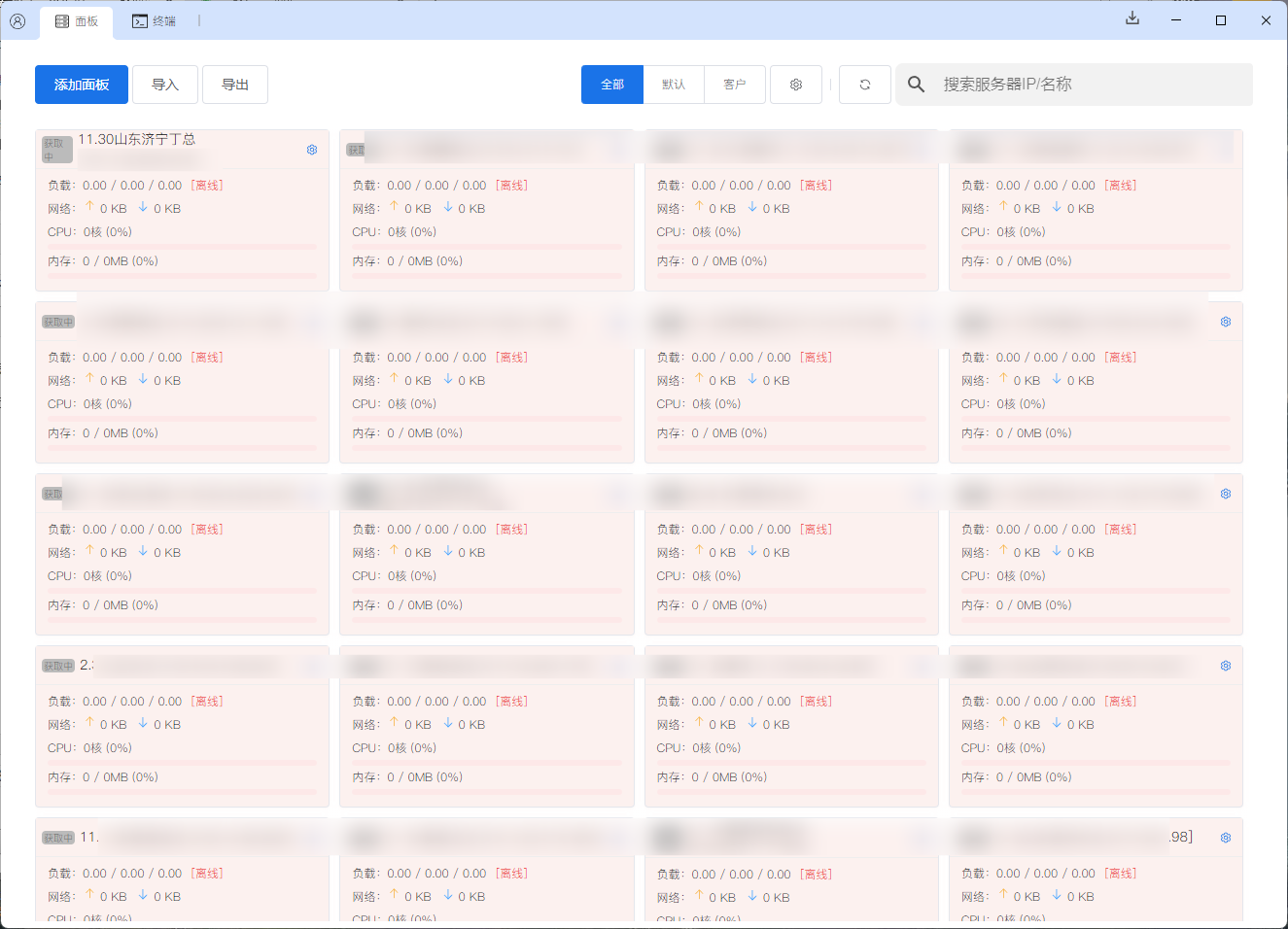This screenshot has width=1288, height=929.
Task: Switch to the 面板 tab
Action: pyautogui.click(x=77, y=21)
